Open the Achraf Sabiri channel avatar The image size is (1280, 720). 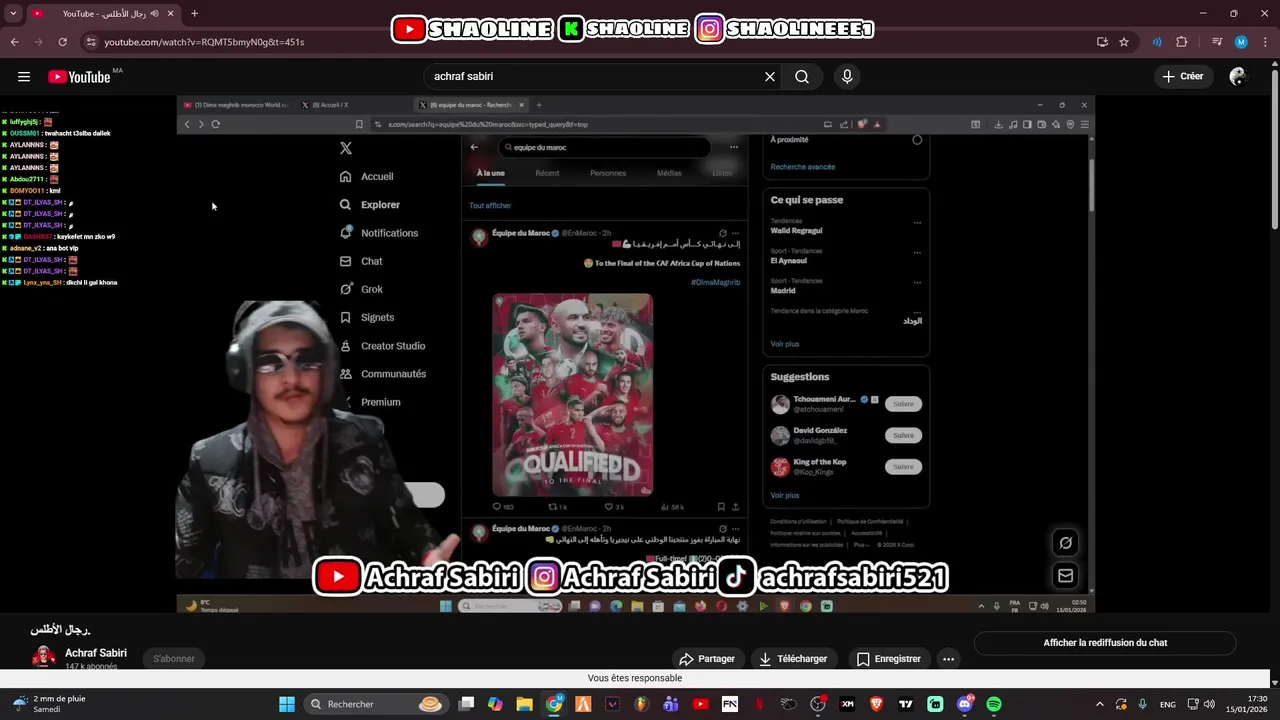pos(44,657)
